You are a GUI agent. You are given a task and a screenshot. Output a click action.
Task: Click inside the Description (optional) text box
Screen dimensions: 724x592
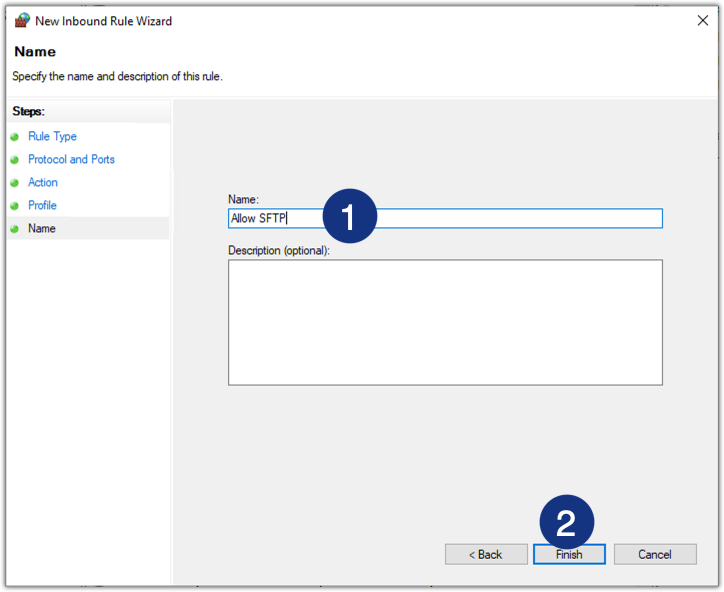(x=445, y=322)
